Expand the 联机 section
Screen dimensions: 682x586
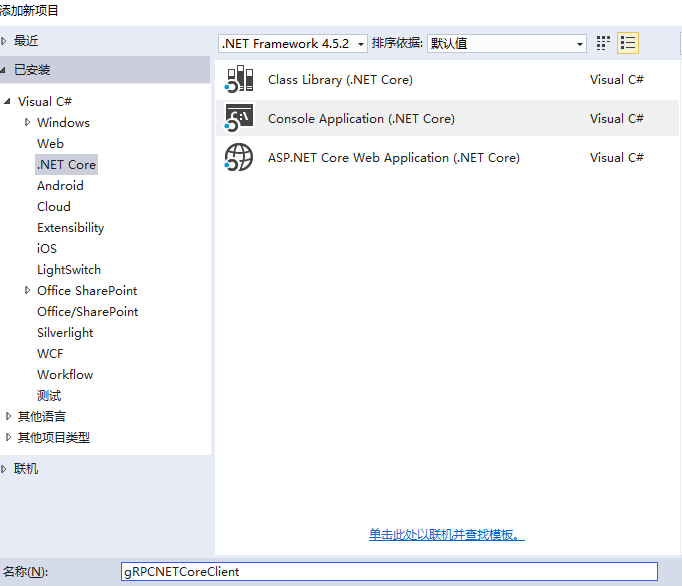[4, 469]
